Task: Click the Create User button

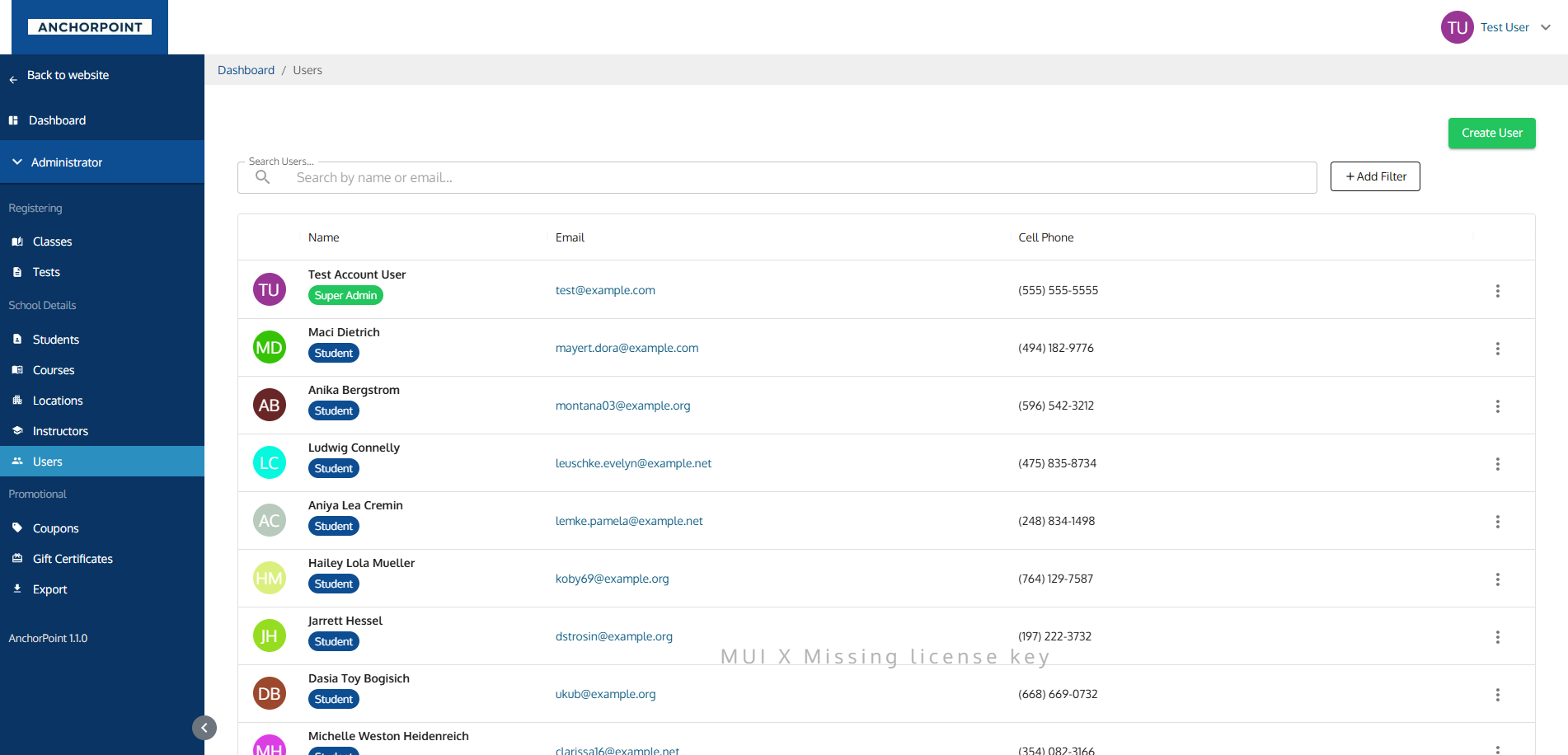Action: [1491, 133]
